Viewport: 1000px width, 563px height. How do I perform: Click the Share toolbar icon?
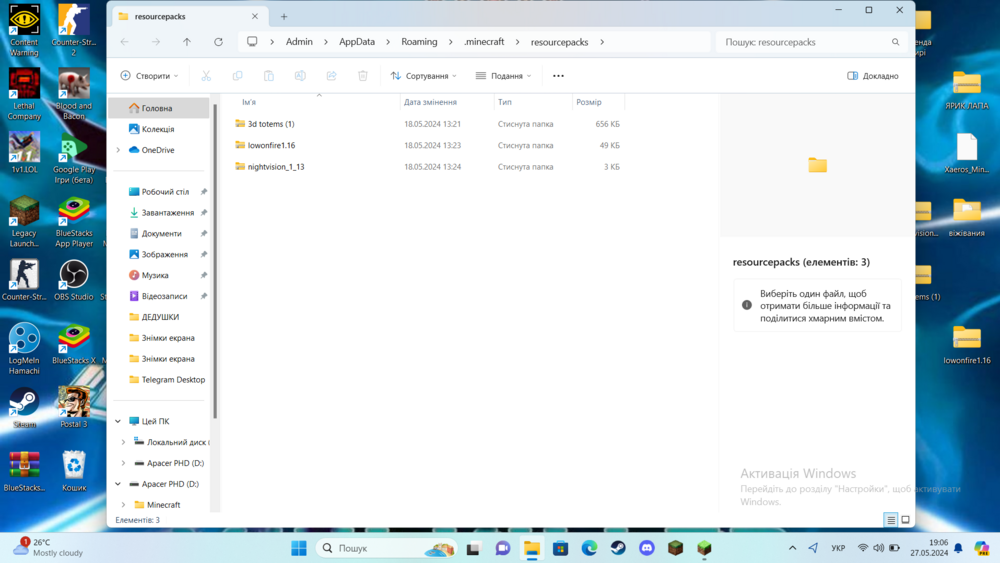(332, 76)
